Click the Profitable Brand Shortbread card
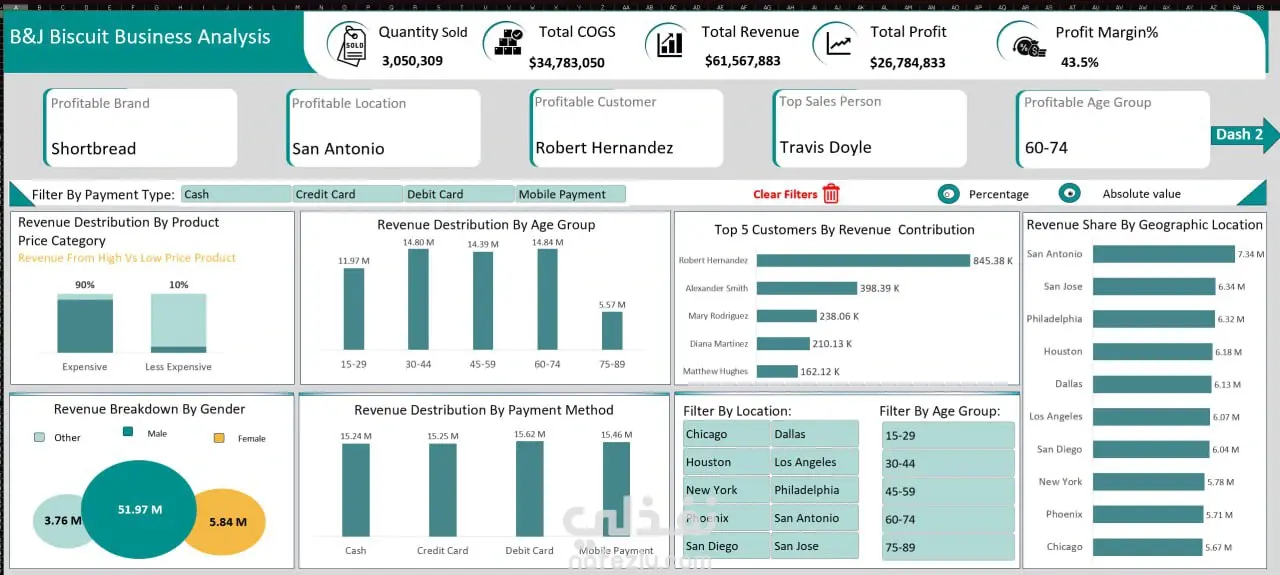1280x575 pixels. 140,127
